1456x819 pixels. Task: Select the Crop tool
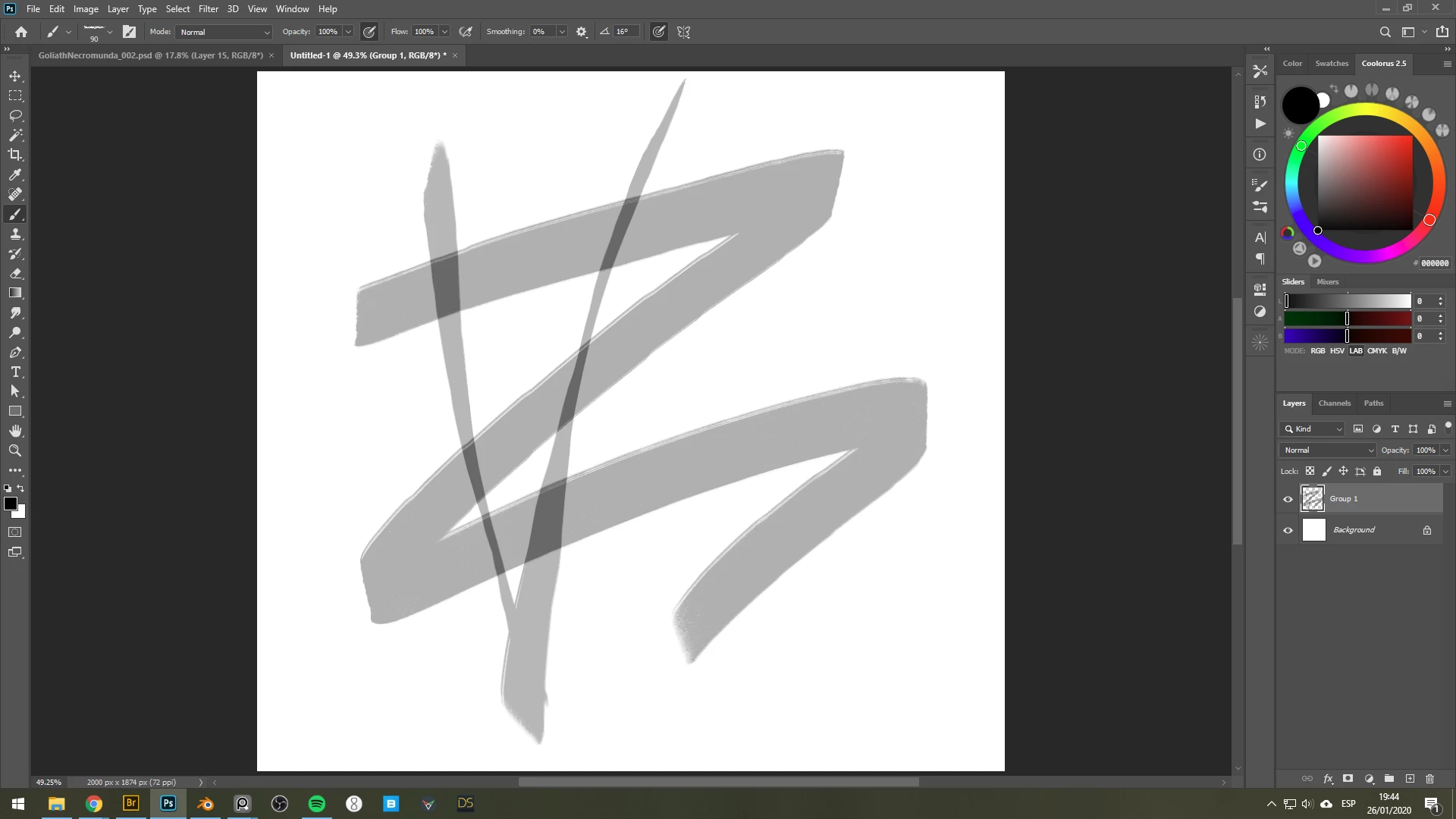click(15, 155)
